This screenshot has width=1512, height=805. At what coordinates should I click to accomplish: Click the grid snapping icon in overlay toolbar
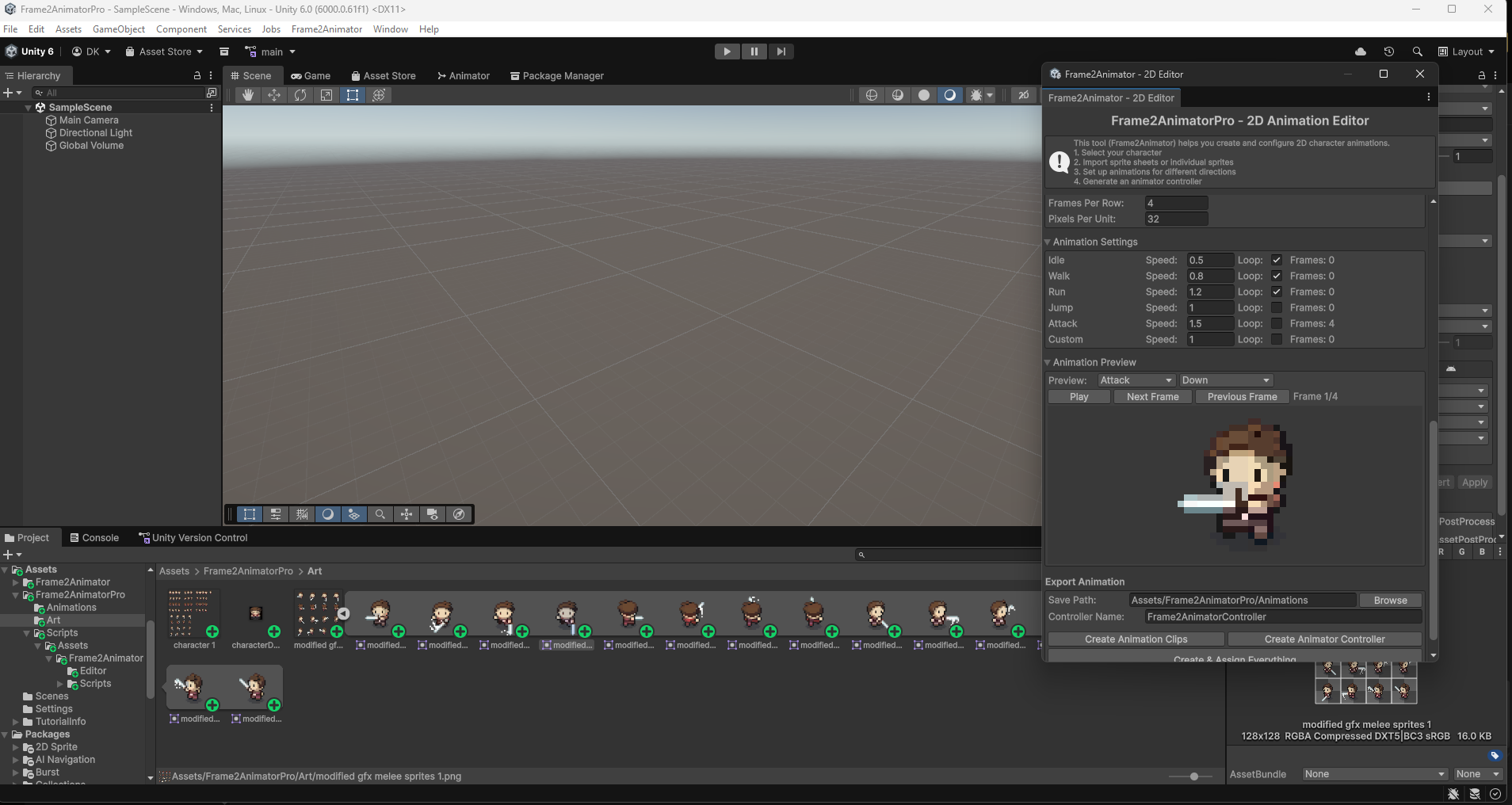pyautogui.click(x=302, y=514)
